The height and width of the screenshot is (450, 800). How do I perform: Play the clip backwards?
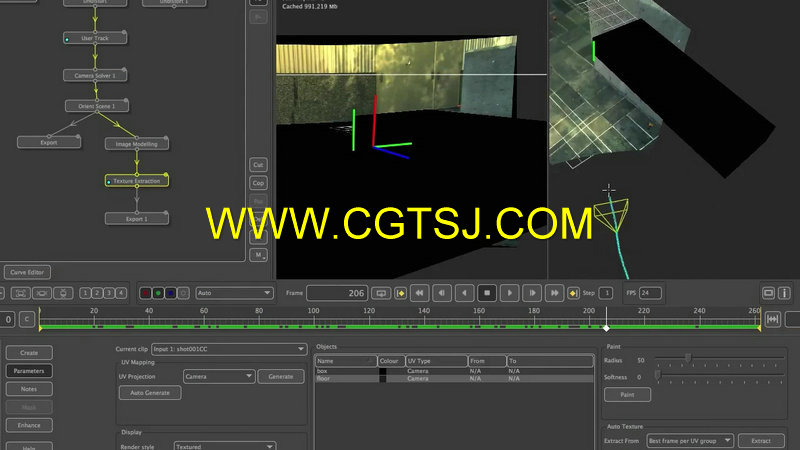[464, 293]
